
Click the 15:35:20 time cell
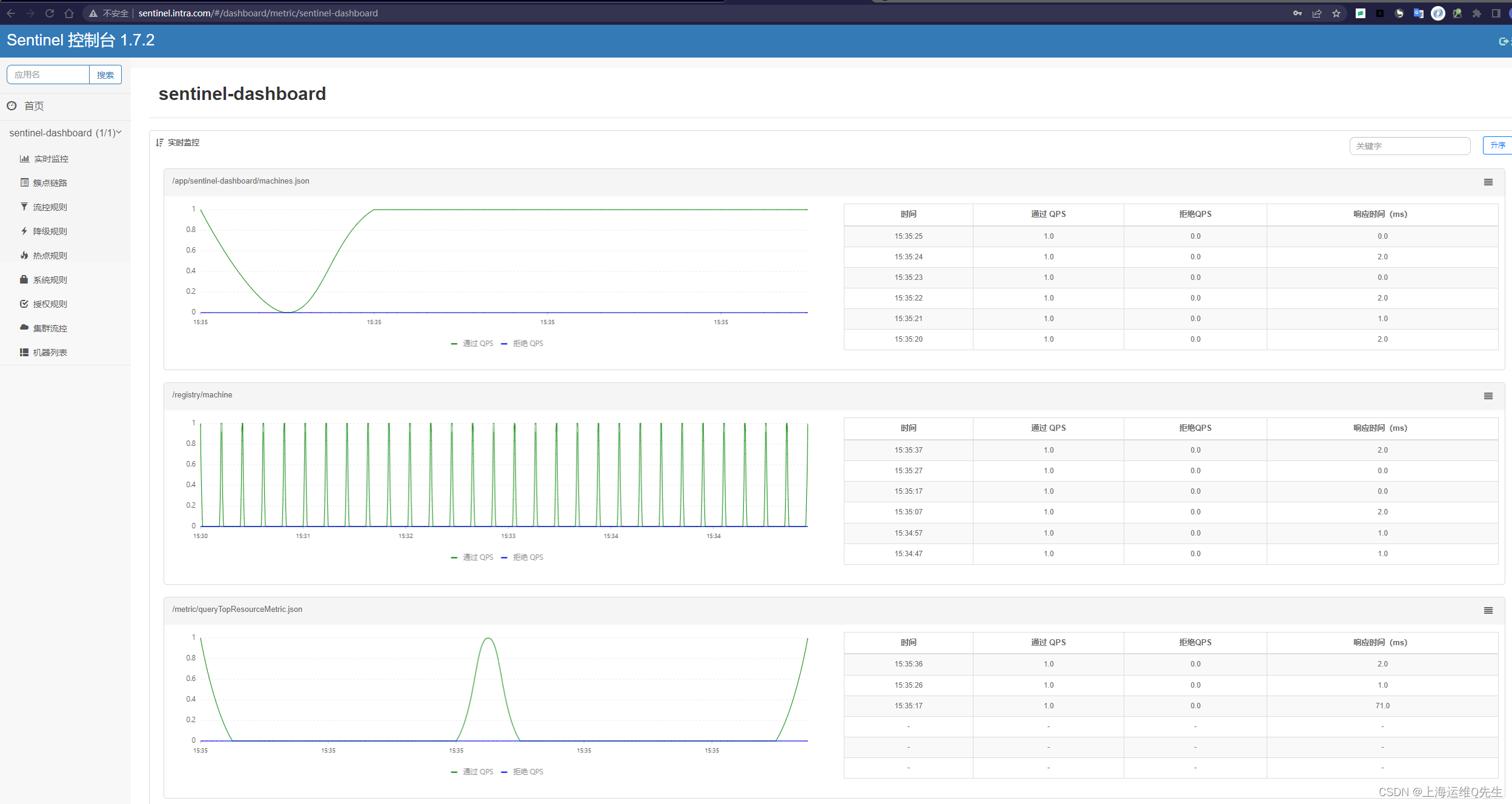pyautogui.click(x=909, y=339)
